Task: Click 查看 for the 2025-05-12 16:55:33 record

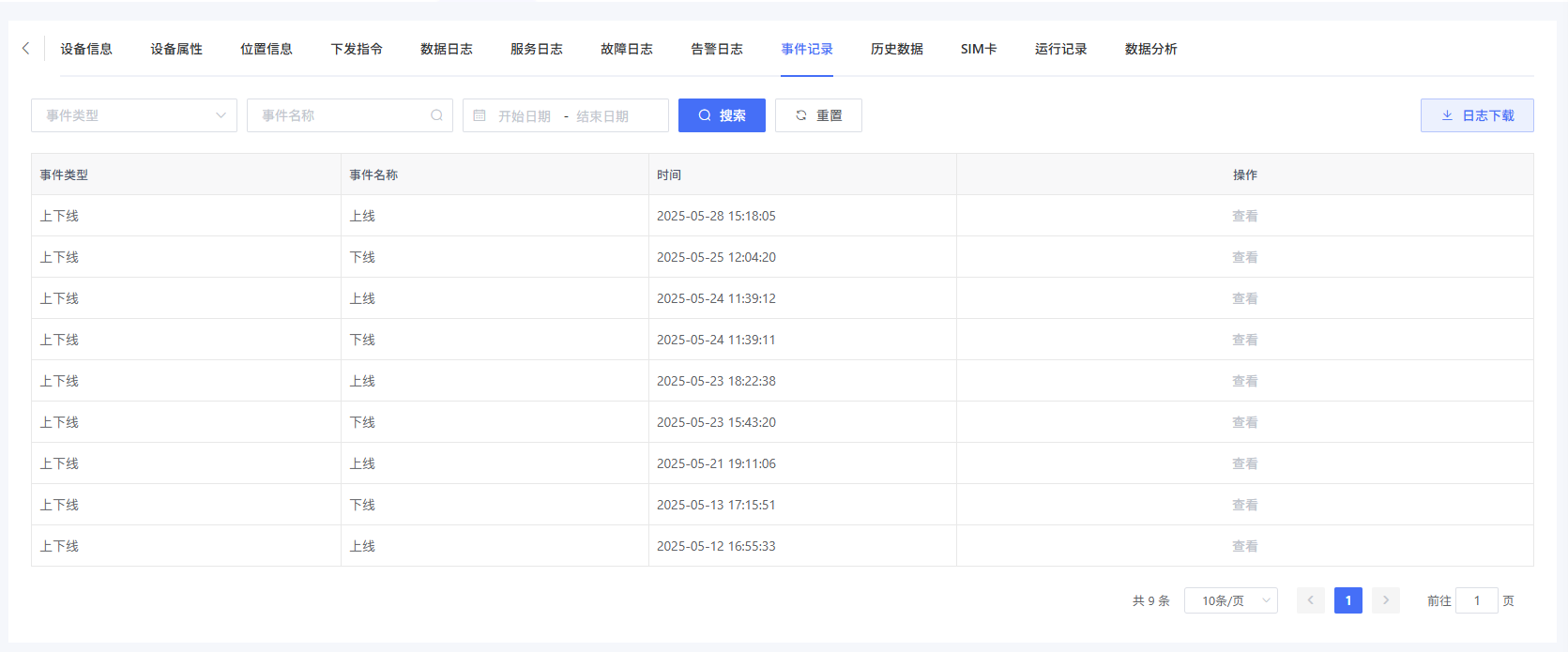Action: 1244,546
